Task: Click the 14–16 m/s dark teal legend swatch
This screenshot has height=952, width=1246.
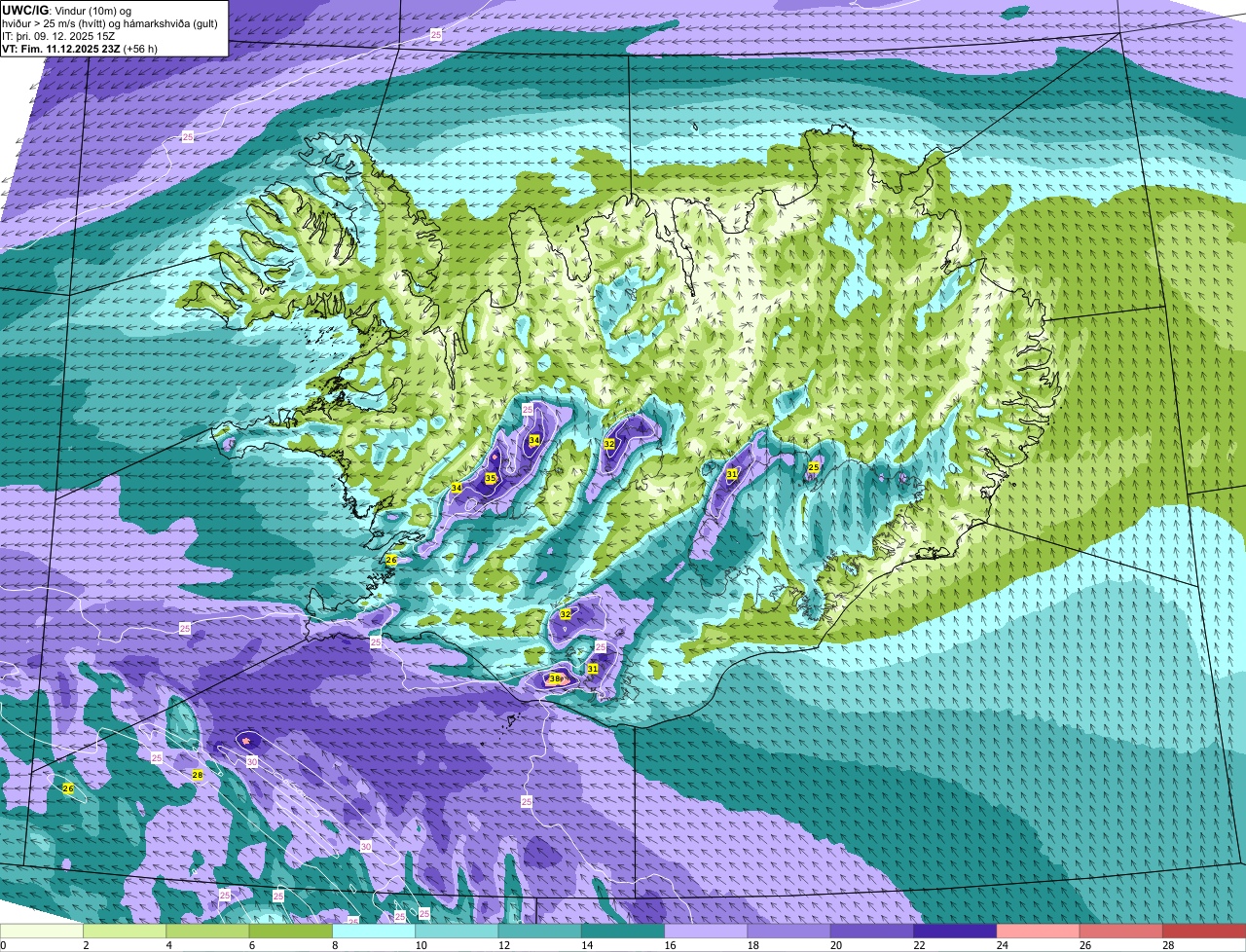Action: [623, 931]
